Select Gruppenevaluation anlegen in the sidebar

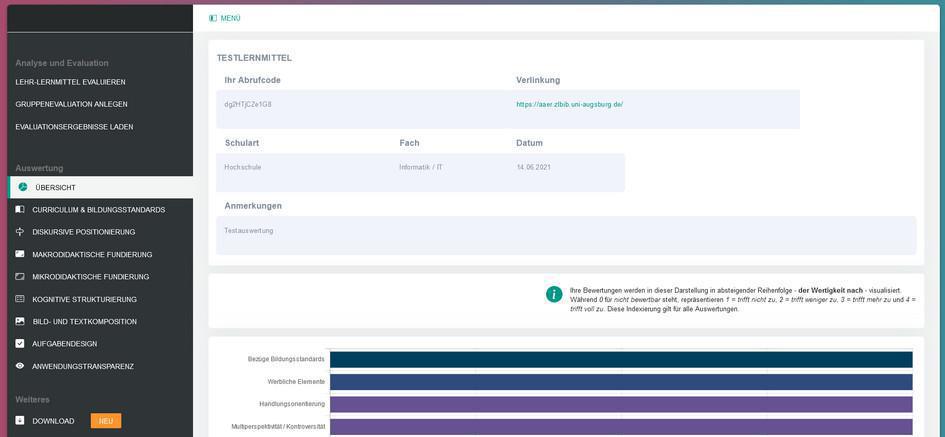(71, 104)
